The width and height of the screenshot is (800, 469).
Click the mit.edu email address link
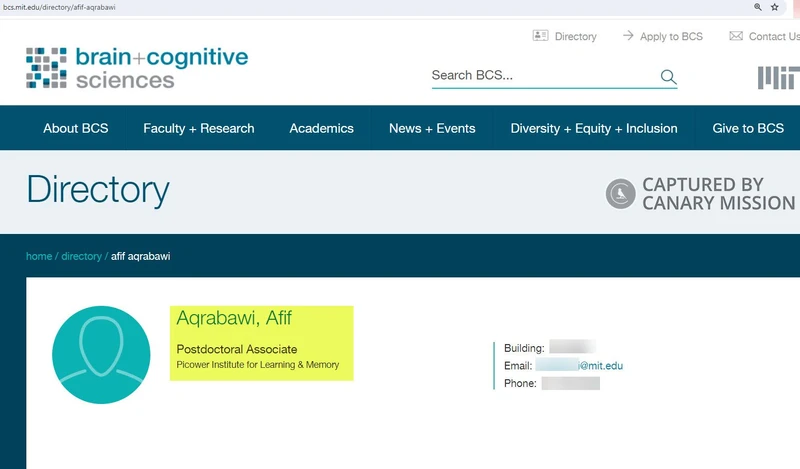[579, 366]
